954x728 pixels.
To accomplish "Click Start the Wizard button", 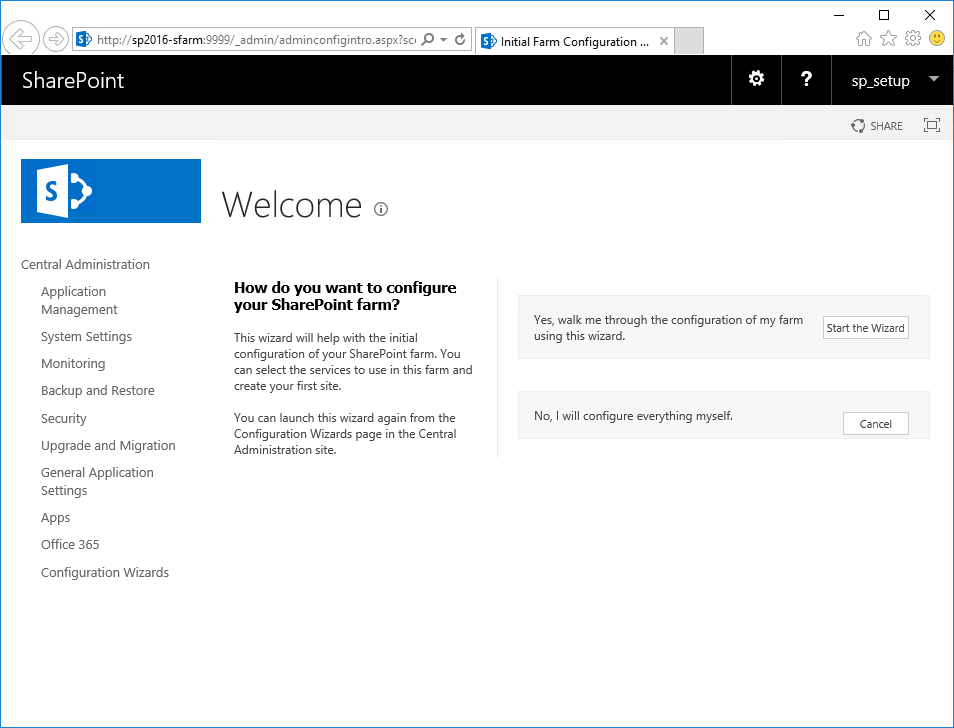I will point(865,328).
